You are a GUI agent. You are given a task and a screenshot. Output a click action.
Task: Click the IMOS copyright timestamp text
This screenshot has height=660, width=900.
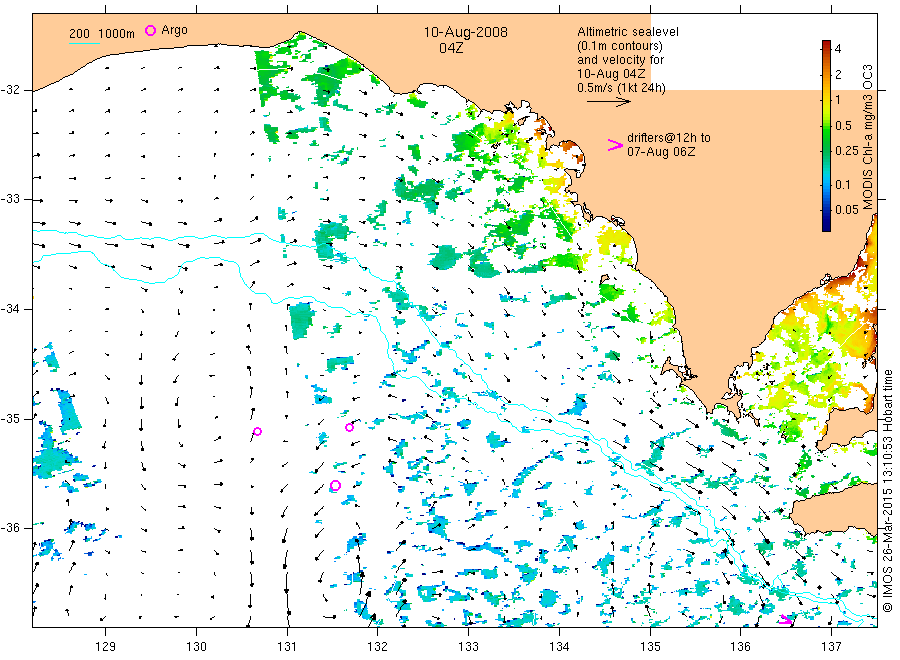pos(887,491)
